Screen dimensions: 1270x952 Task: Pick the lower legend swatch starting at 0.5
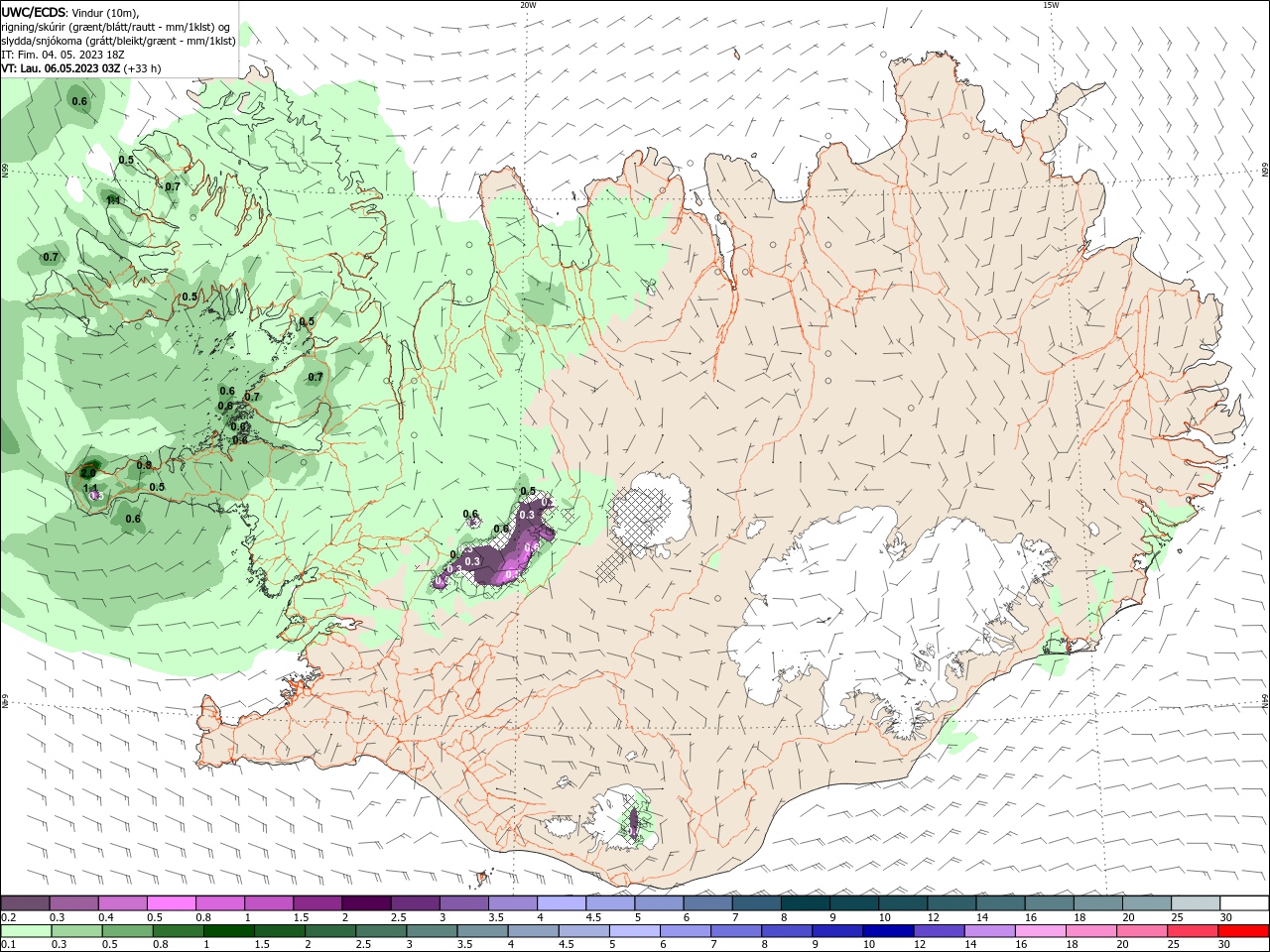point(127,931)
